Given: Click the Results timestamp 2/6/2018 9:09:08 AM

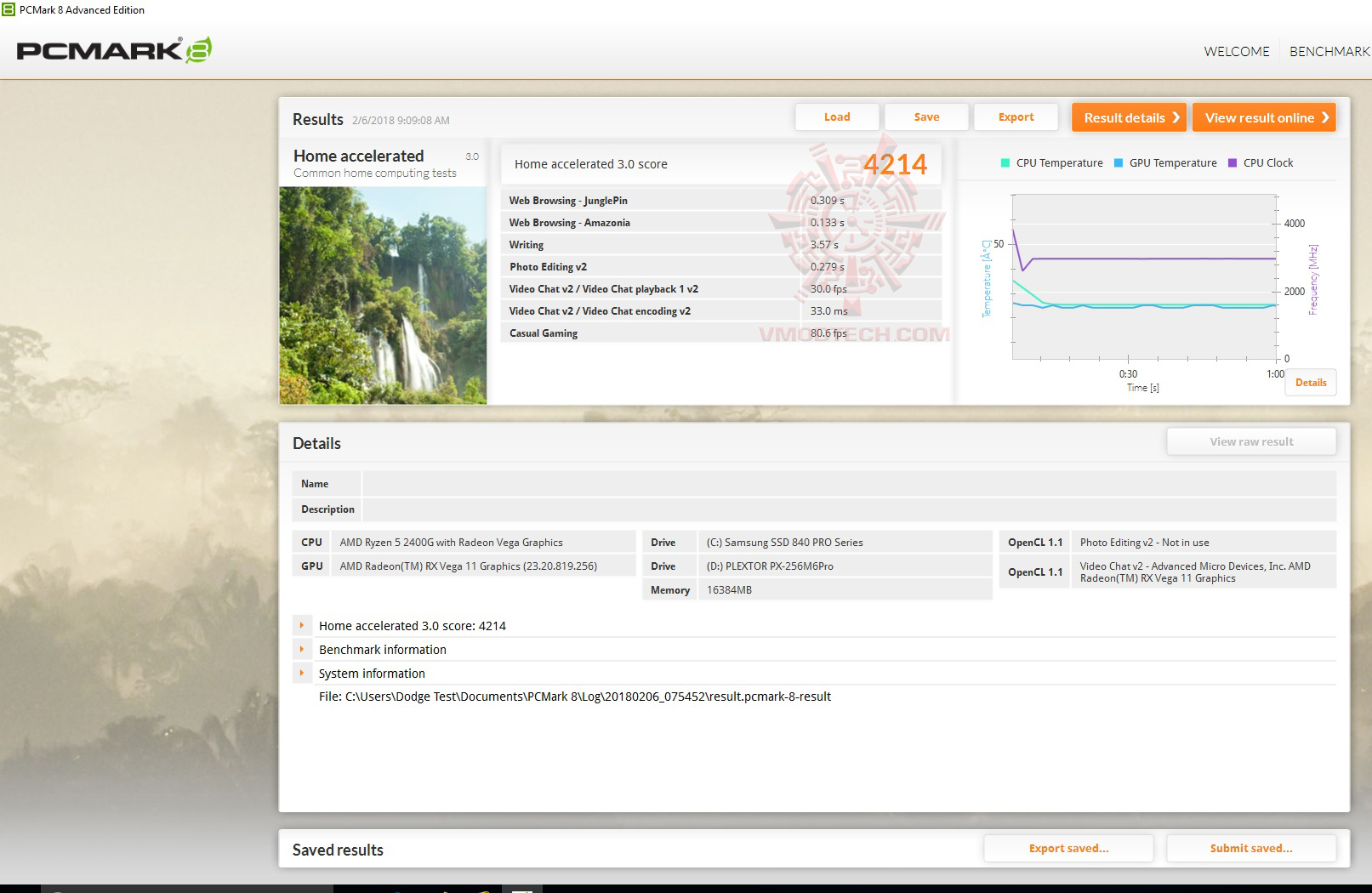Looking at the screenshot, I should (401, 120).
